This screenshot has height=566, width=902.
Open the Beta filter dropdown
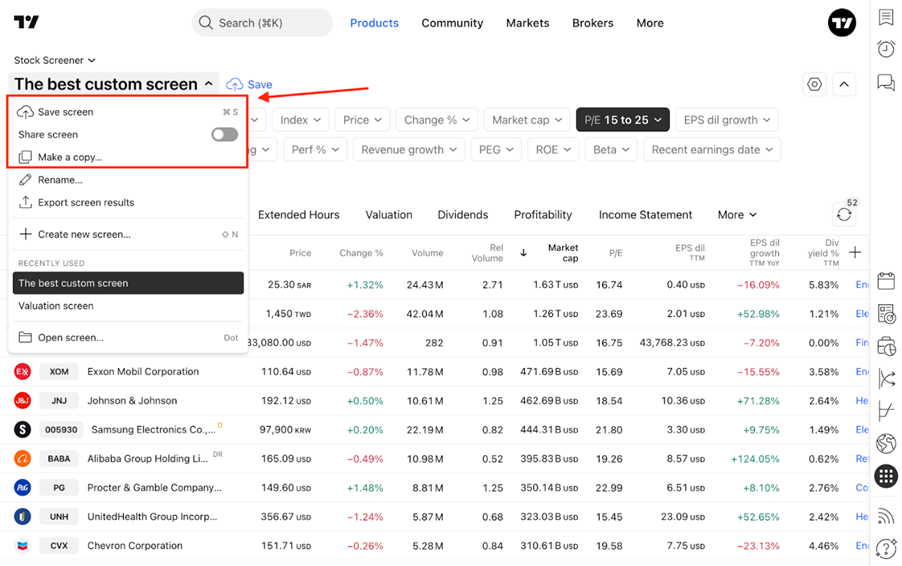point(611,150)
